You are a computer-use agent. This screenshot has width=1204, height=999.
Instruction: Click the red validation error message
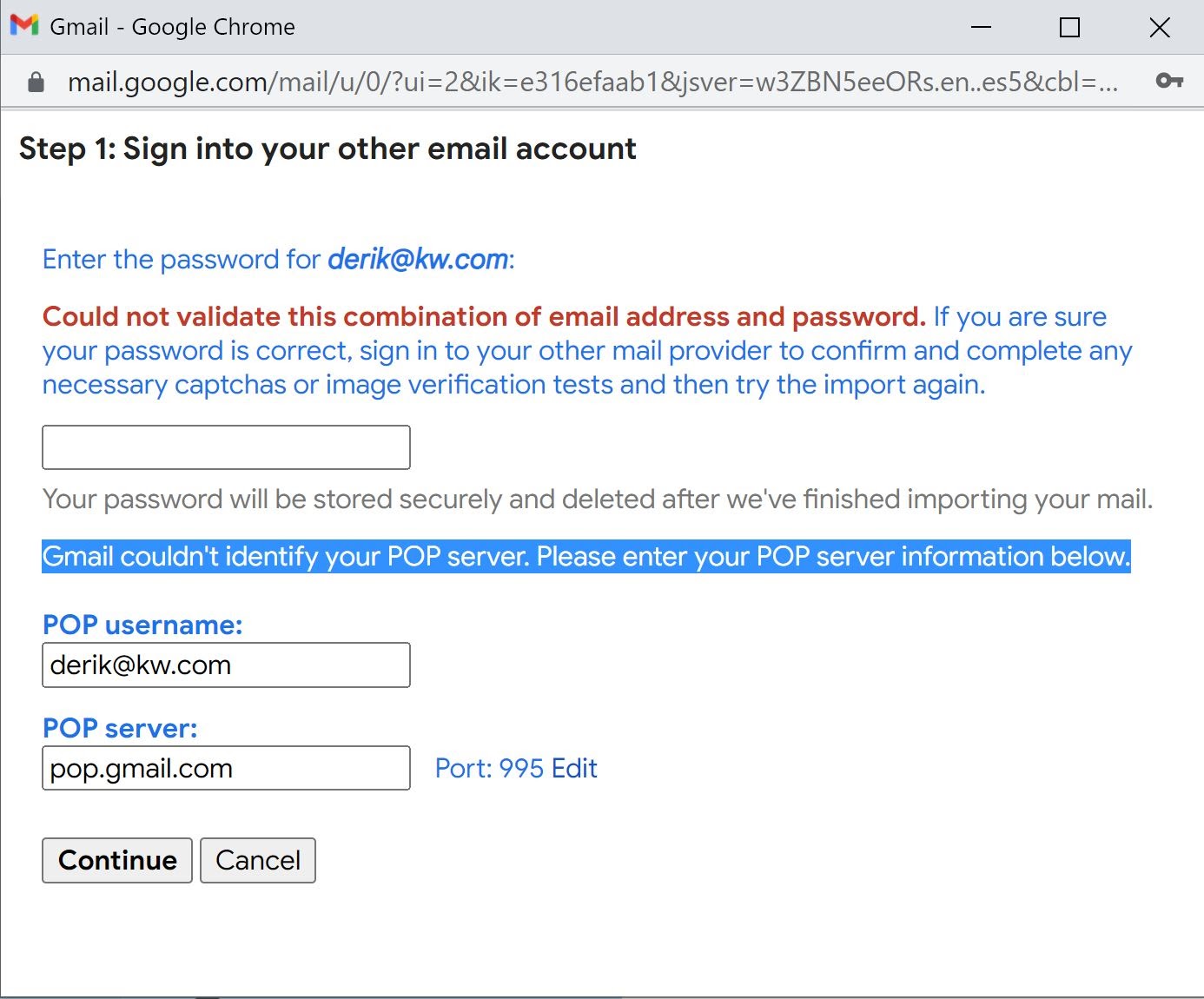[x=484, y=317]
